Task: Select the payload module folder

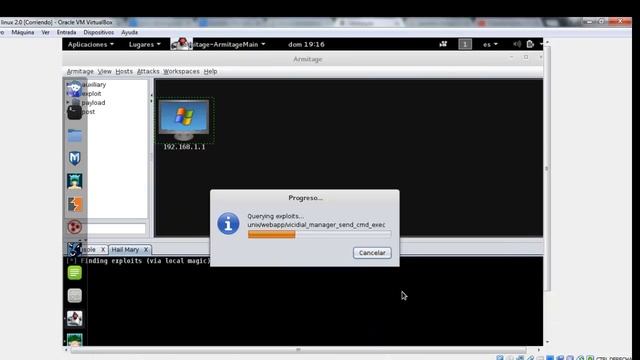Action: click(93, 102)
